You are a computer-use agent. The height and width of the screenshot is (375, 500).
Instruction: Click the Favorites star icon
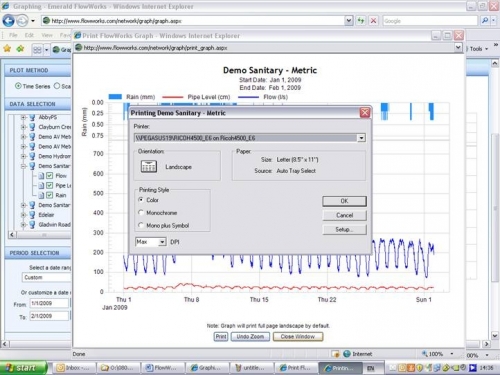7,49
